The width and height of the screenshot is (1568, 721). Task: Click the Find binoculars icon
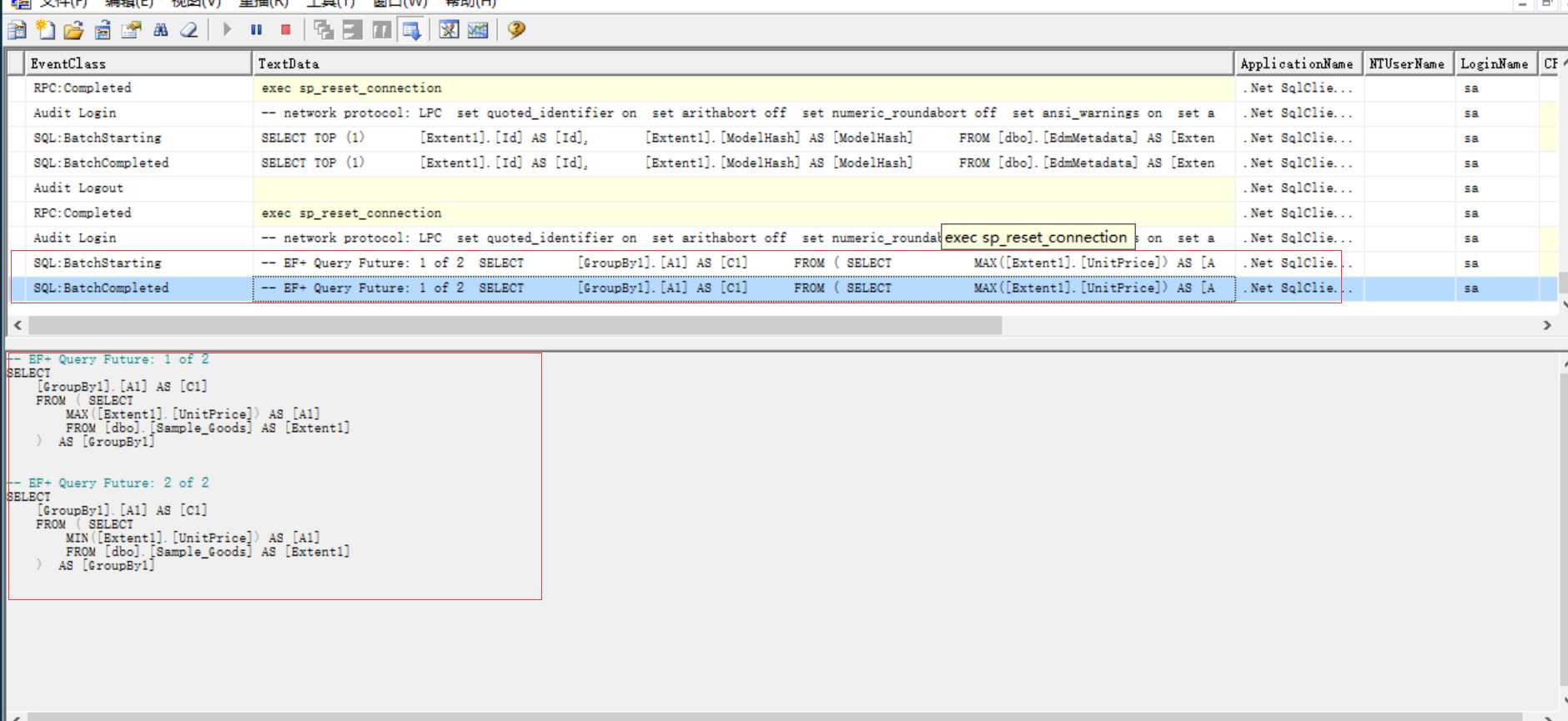click(x=160, y=31)
